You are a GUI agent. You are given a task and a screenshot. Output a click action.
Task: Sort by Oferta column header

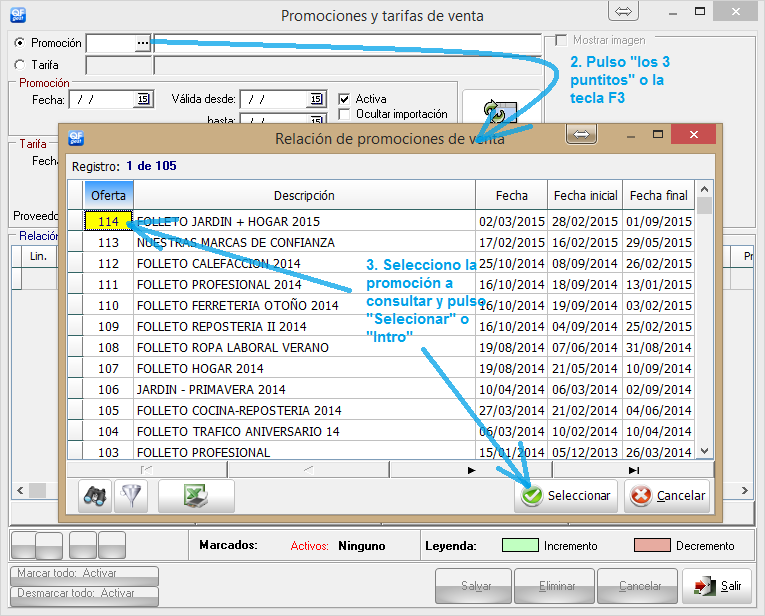[108, 195]
